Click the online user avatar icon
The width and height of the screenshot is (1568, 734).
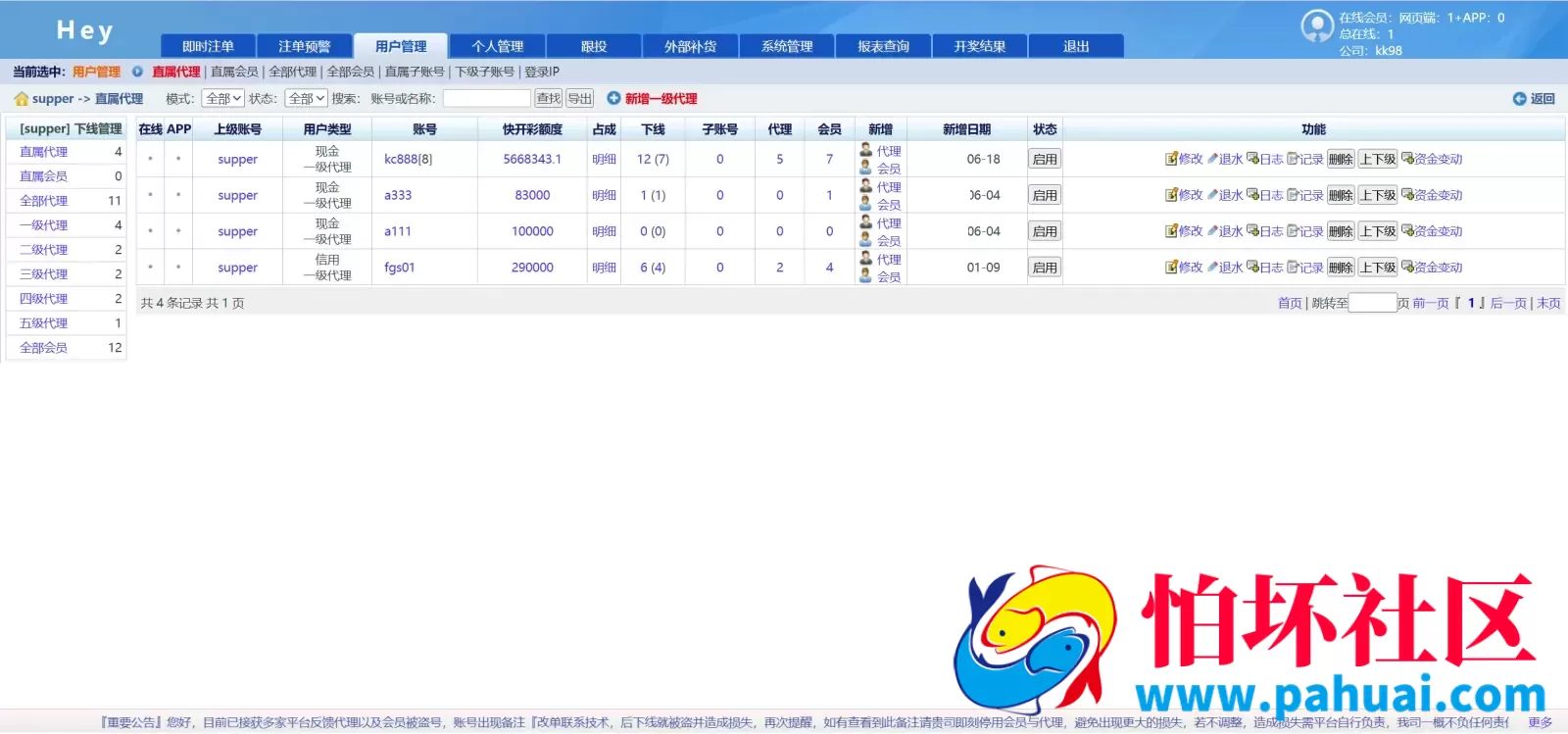coord(1317,25)
